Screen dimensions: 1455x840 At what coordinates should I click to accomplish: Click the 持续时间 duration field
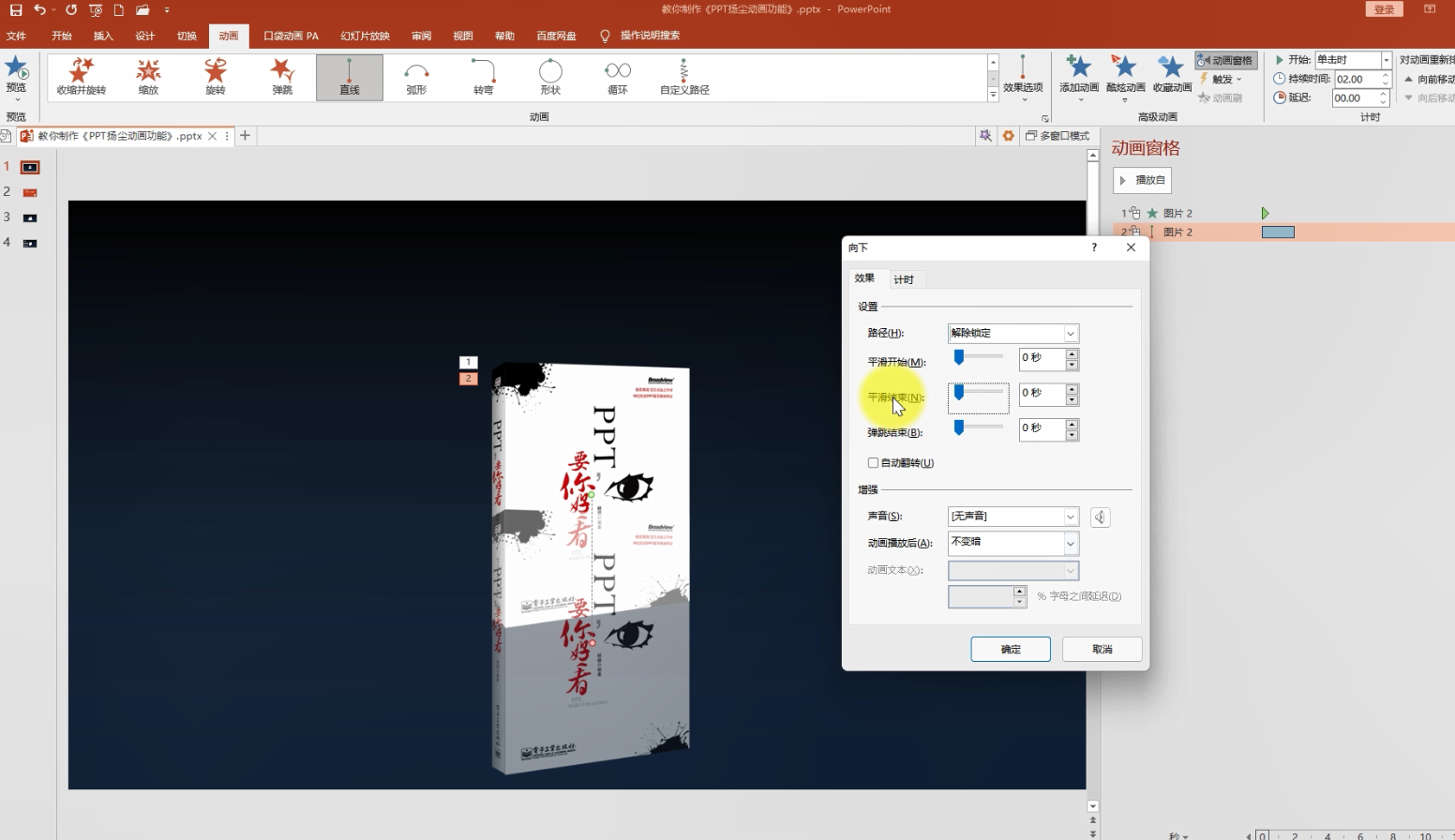(x=1355, y=79)
